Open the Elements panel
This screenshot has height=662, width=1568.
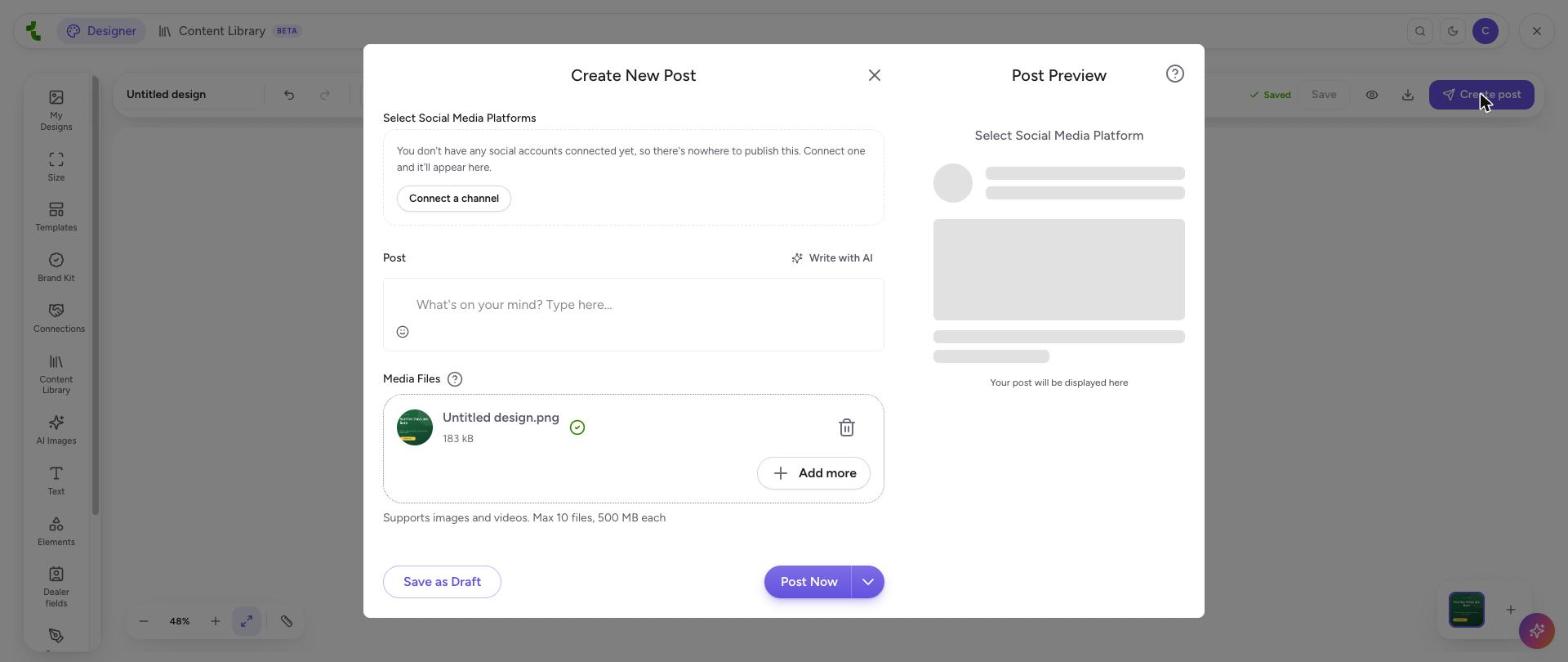(56, 531)
